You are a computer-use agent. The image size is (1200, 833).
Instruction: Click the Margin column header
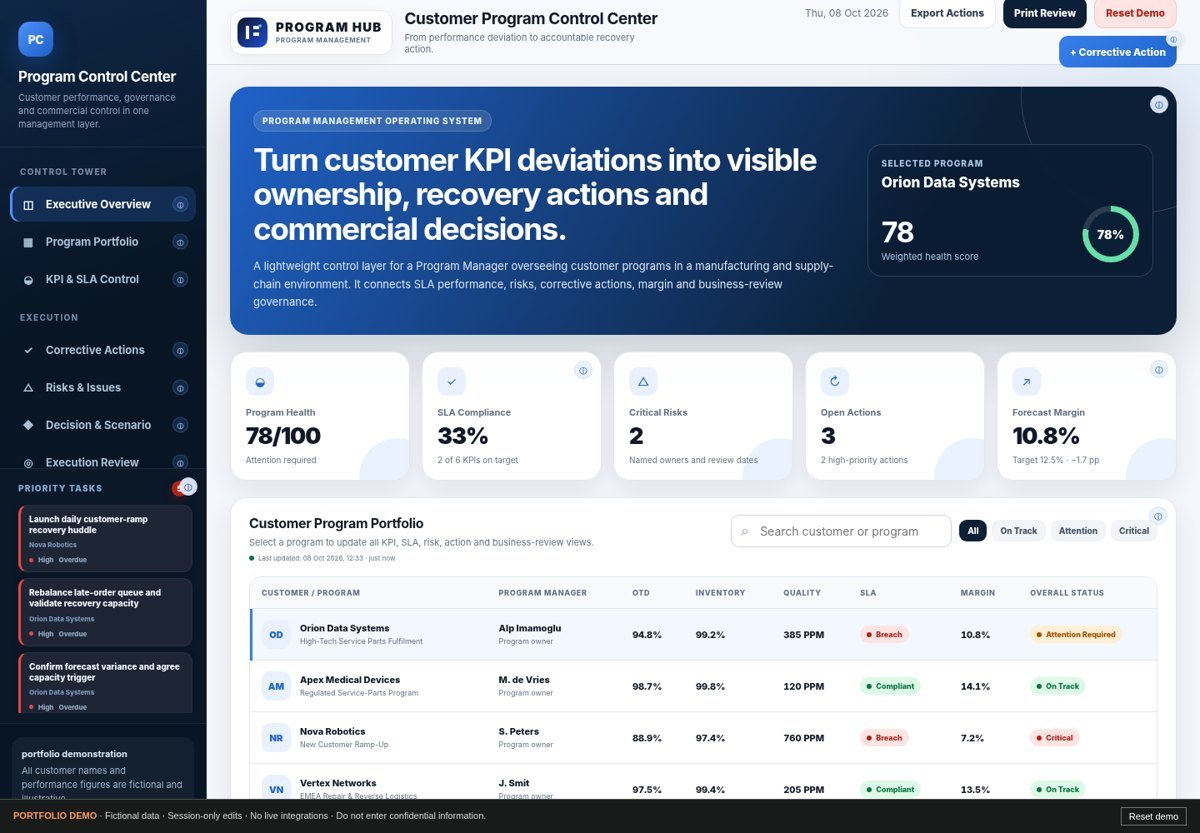978,593
